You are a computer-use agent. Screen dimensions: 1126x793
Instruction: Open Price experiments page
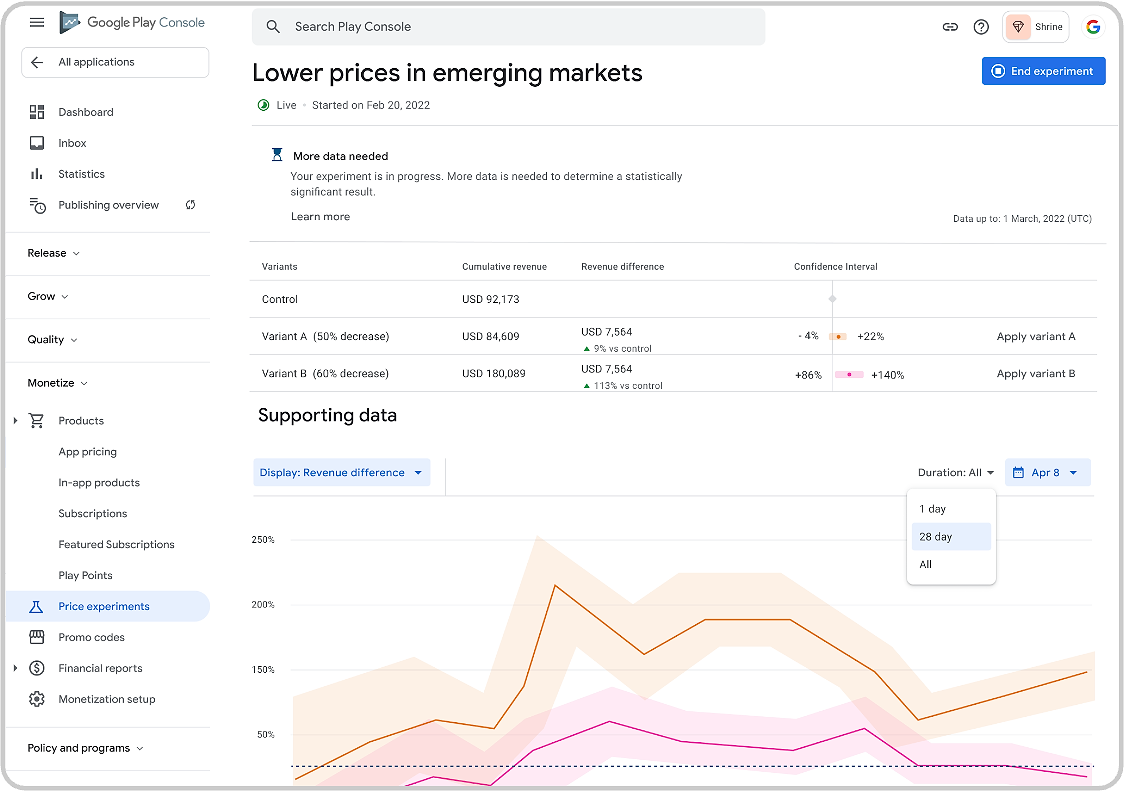click(108, 607)
